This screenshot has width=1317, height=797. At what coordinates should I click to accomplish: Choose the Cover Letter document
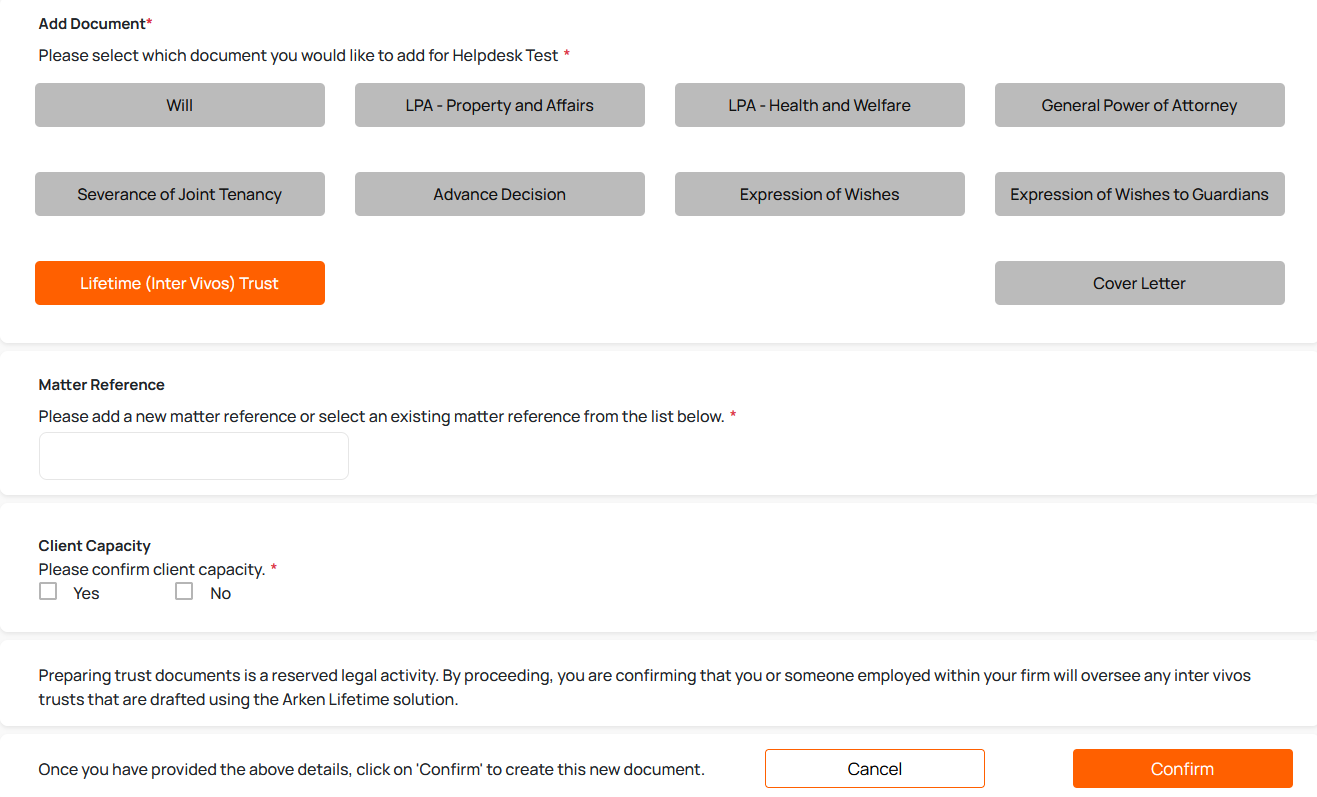tap(1139, 283)
